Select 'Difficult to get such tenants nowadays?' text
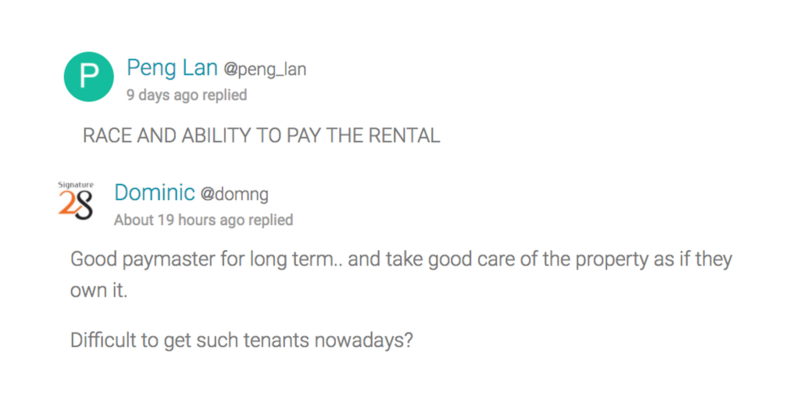This screenshot has width=800, height=400. 241,341
